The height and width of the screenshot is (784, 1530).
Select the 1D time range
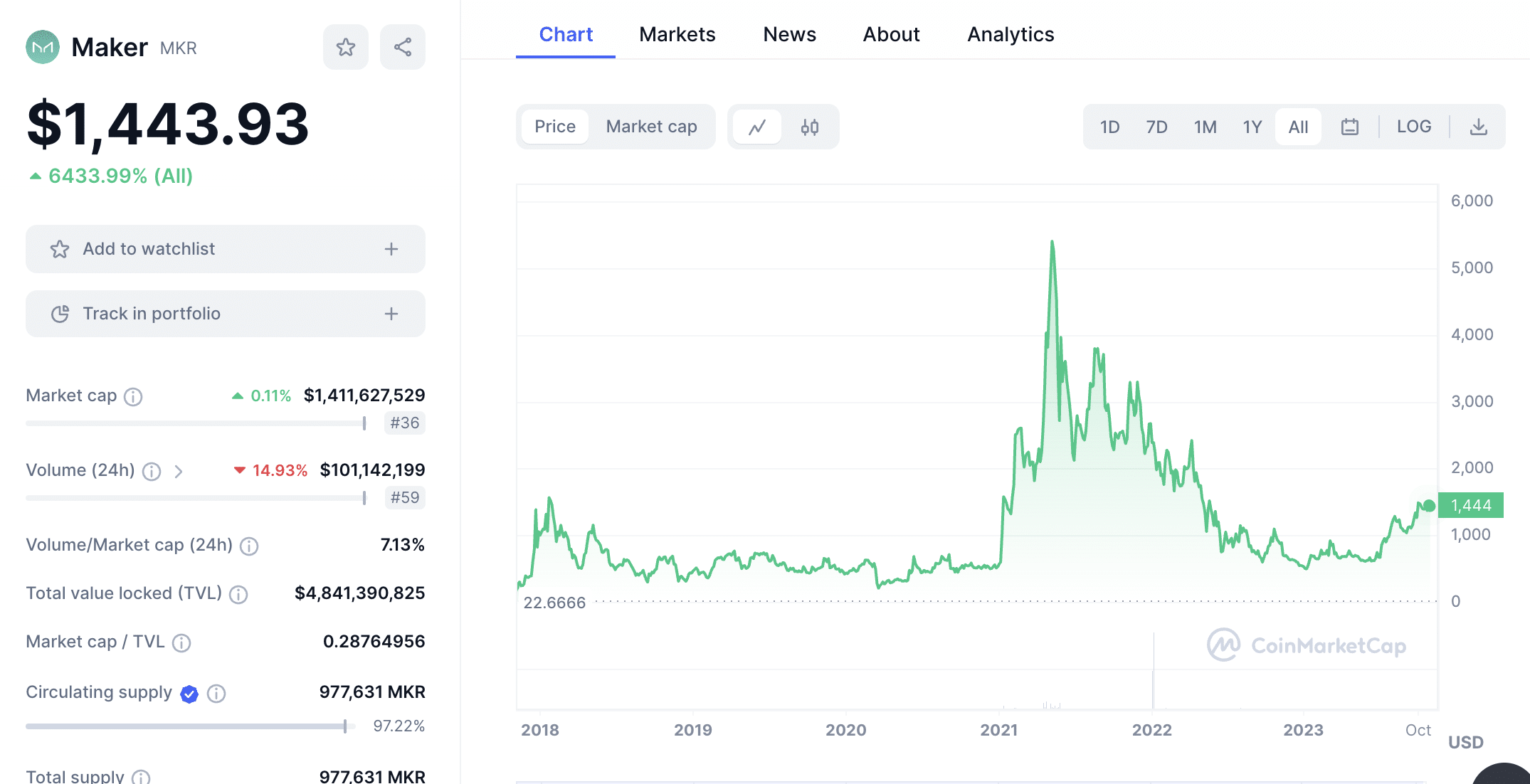(x=1109, y=127)
